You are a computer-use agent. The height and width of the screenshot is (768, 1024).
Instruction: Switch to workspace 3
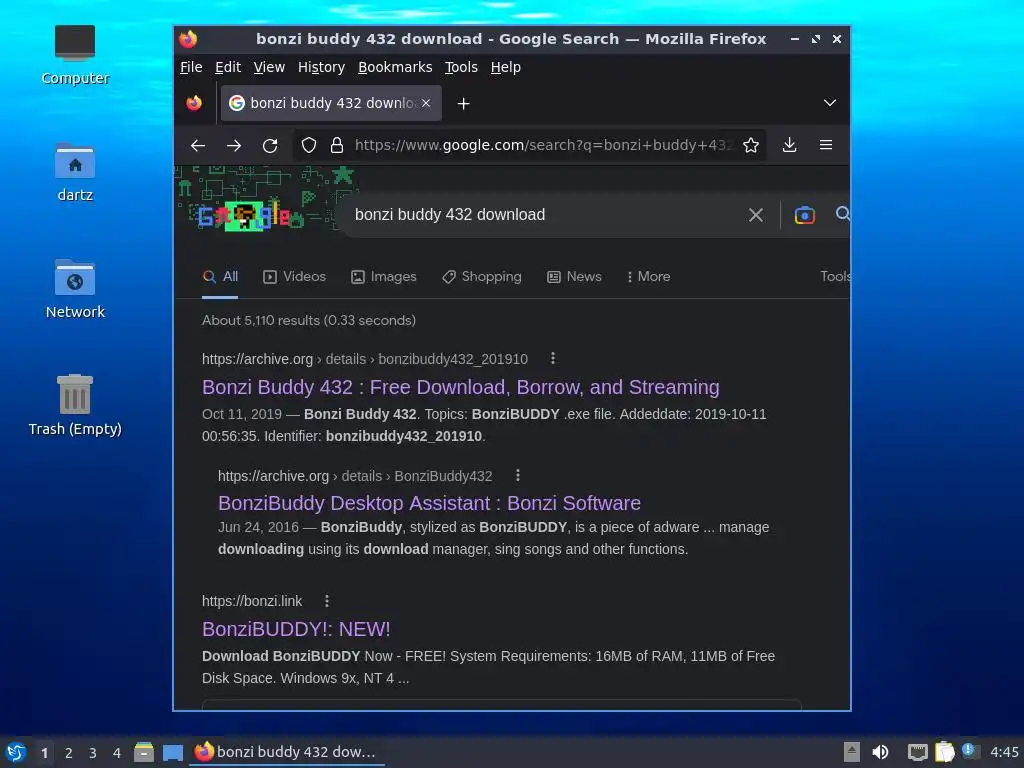point(93,753)
